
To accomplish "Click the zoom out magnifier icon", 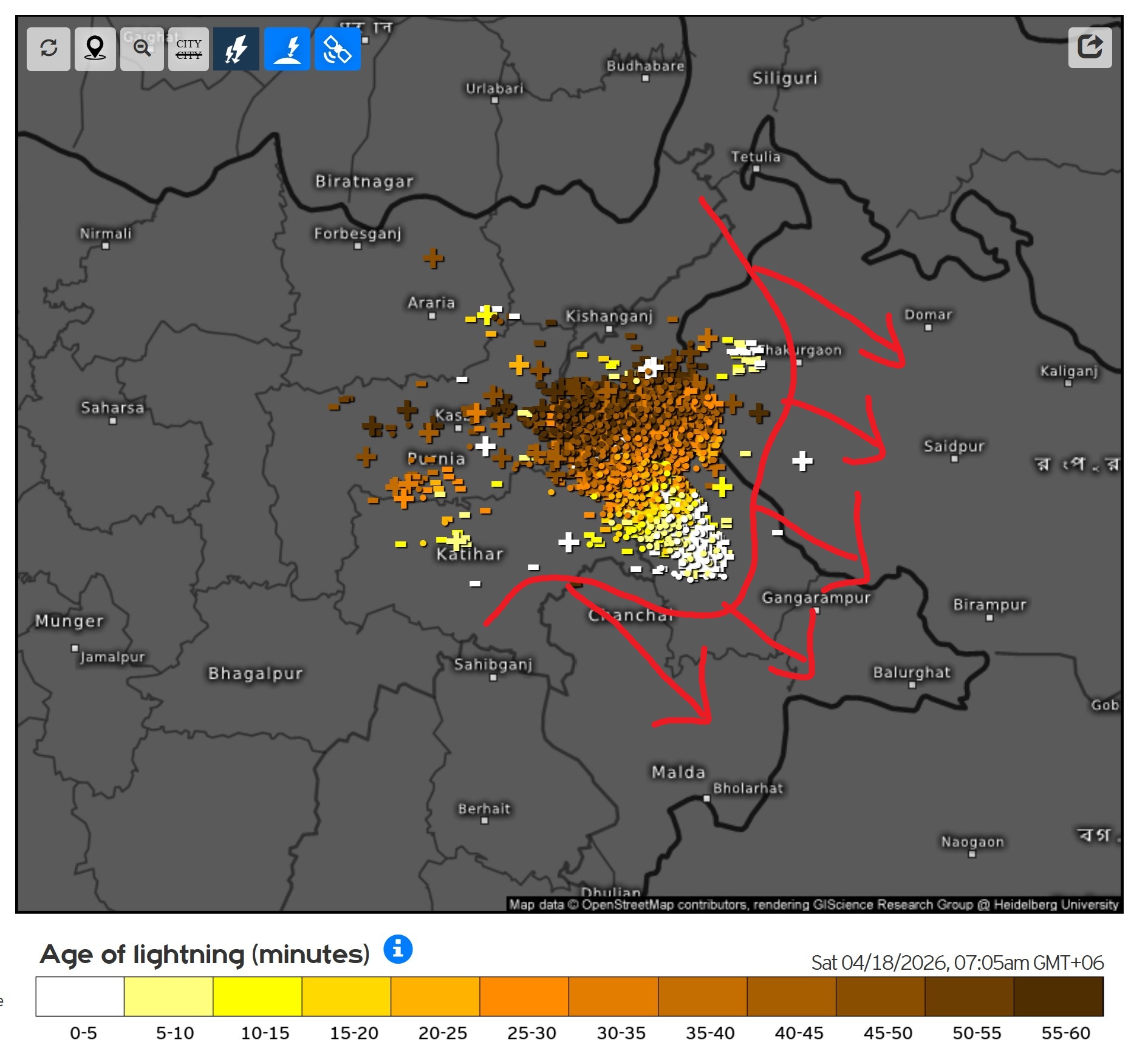I will pos(142,49).
